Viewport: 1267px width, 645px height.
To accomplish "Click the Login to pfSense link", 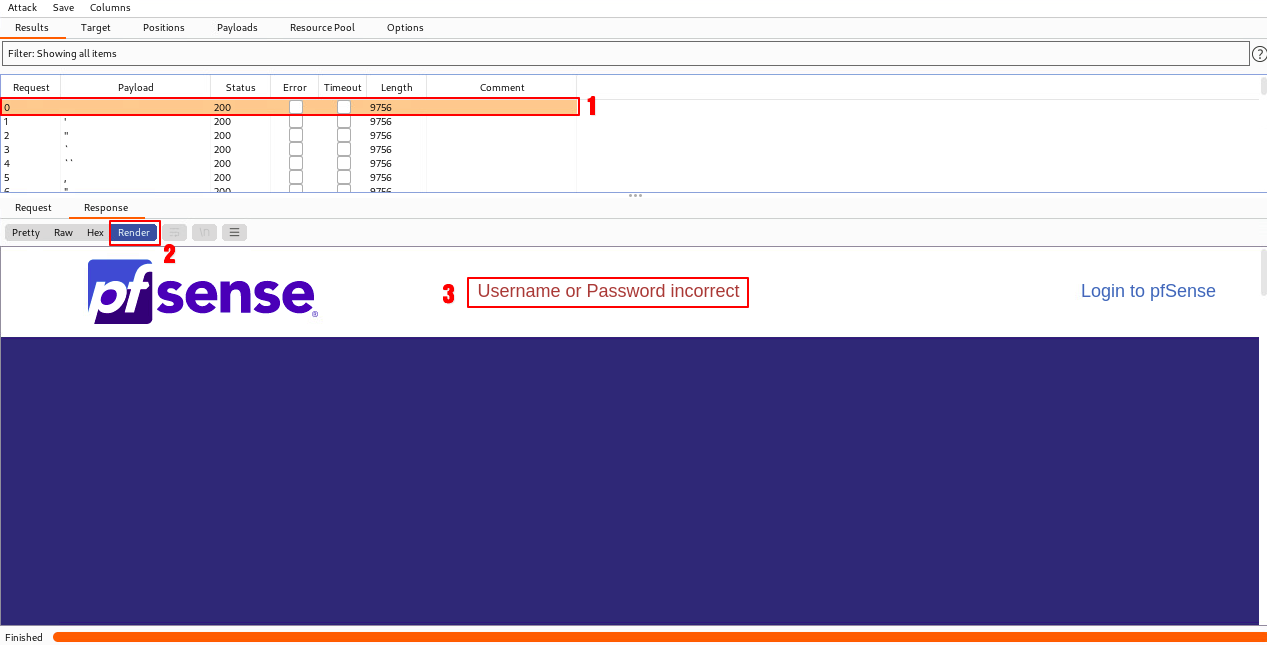I will click(x=1148, y=291).
